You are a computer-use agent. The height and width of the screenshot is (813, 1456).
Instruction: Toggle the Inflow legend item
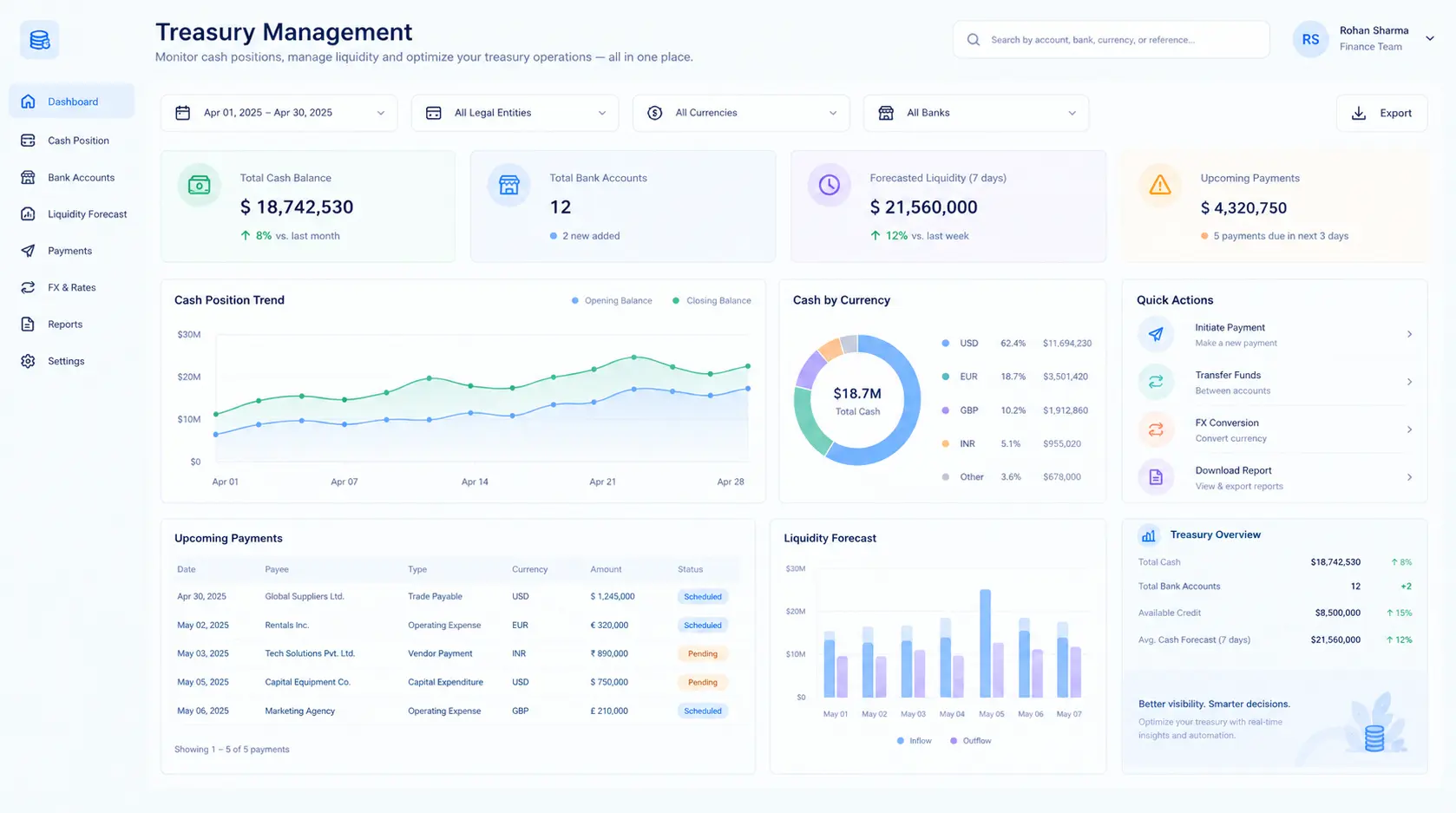click(x=915, y=741)
